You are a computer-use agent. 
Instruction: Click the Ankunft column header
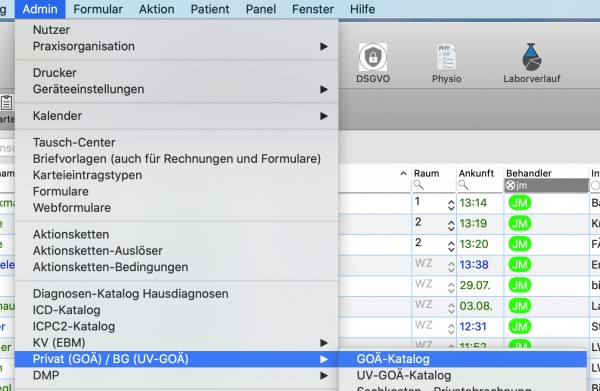(x=476, y=173)
